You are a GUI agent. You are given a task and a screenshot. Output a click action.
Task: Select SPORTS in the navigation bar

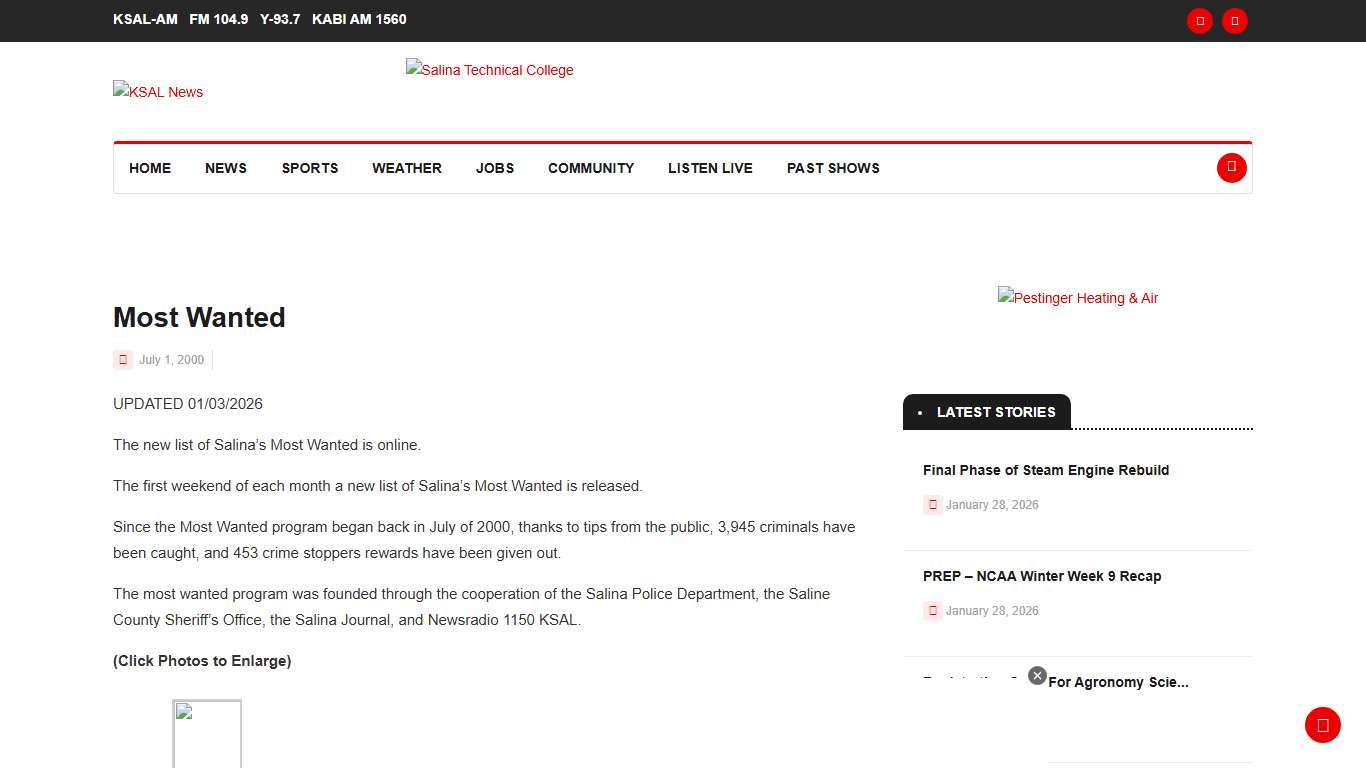tap(310, 168)
